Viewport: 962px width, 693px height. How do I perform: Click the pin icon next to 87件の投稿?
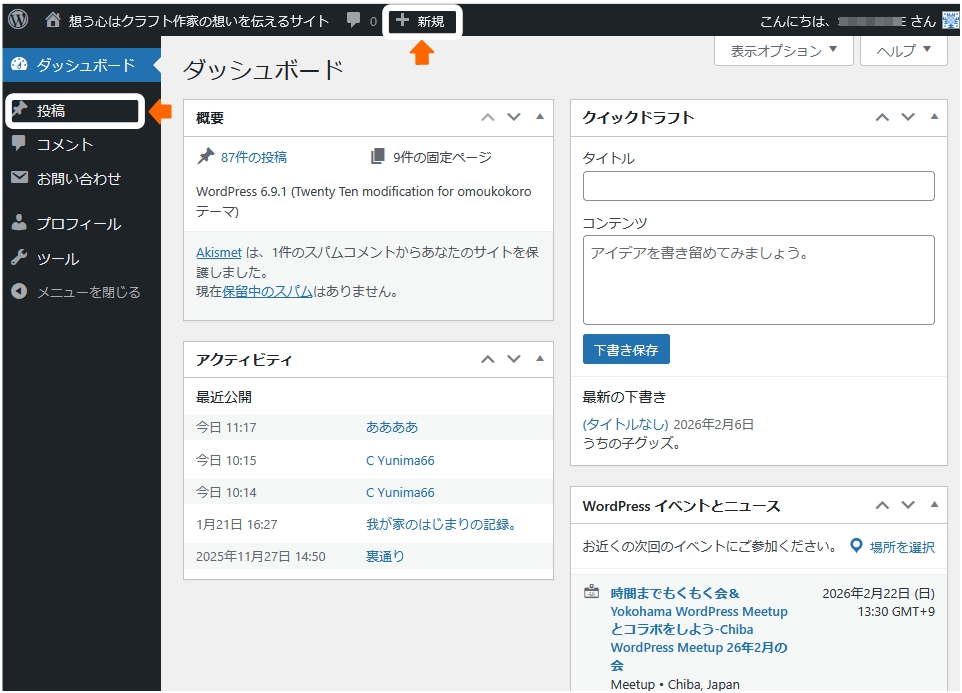[x=206, y=157]
